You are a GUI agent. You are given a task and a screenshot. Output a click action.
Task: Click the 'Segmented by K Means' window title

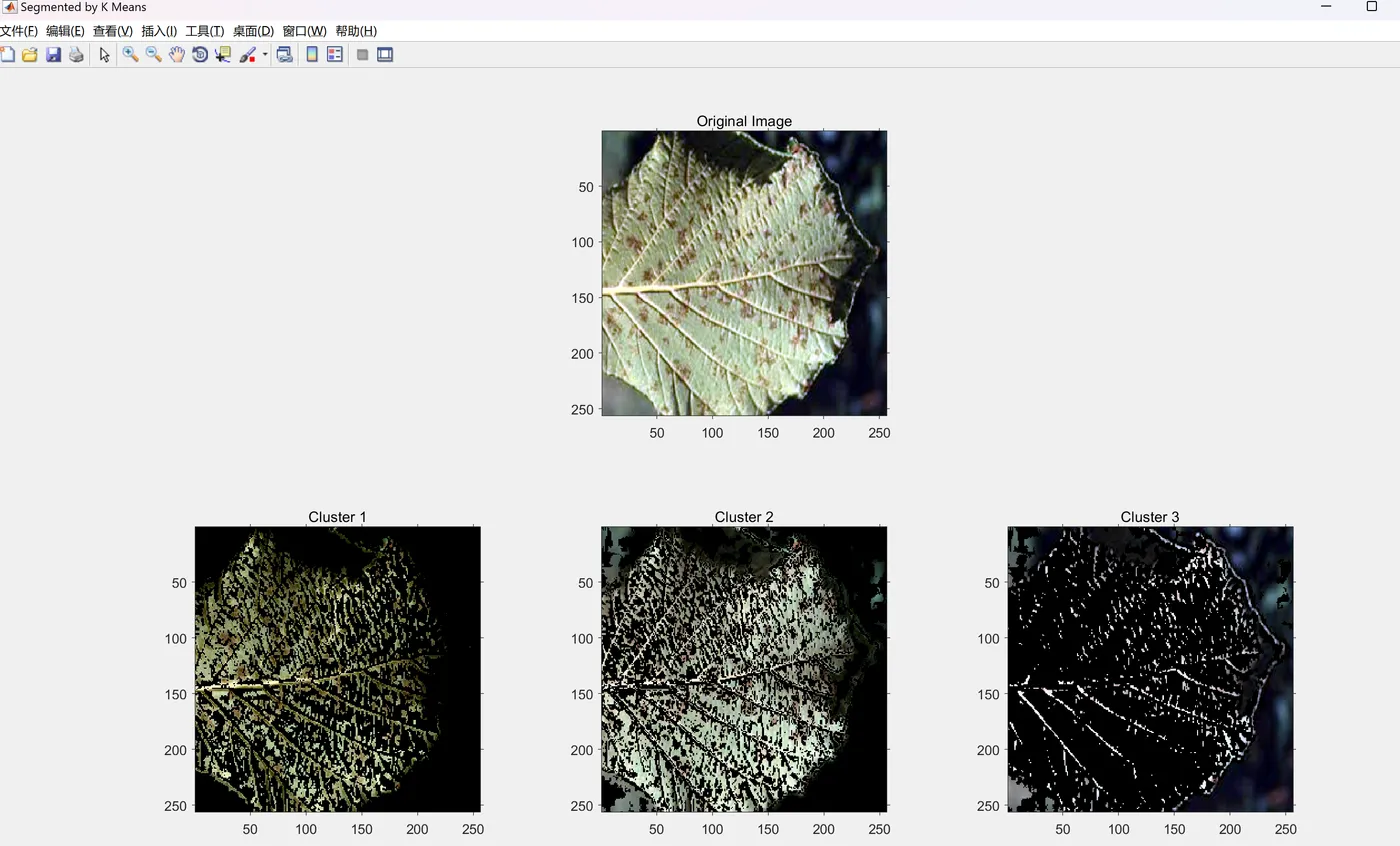point(83,7)
